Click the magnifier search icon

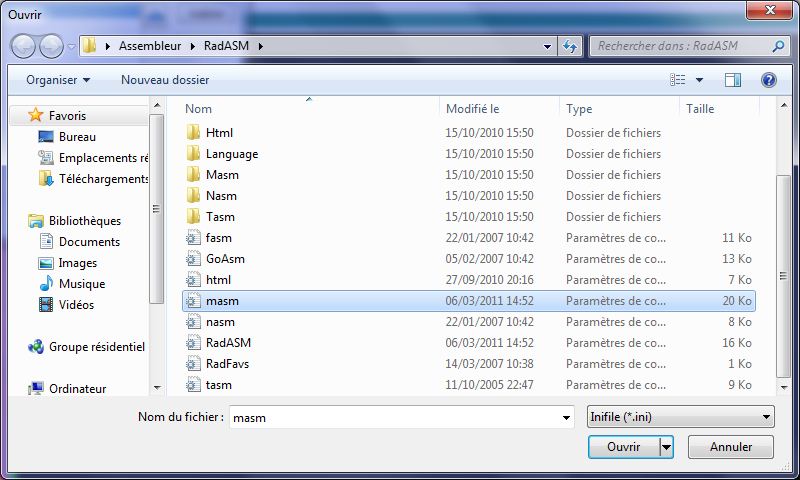[778, 46]
